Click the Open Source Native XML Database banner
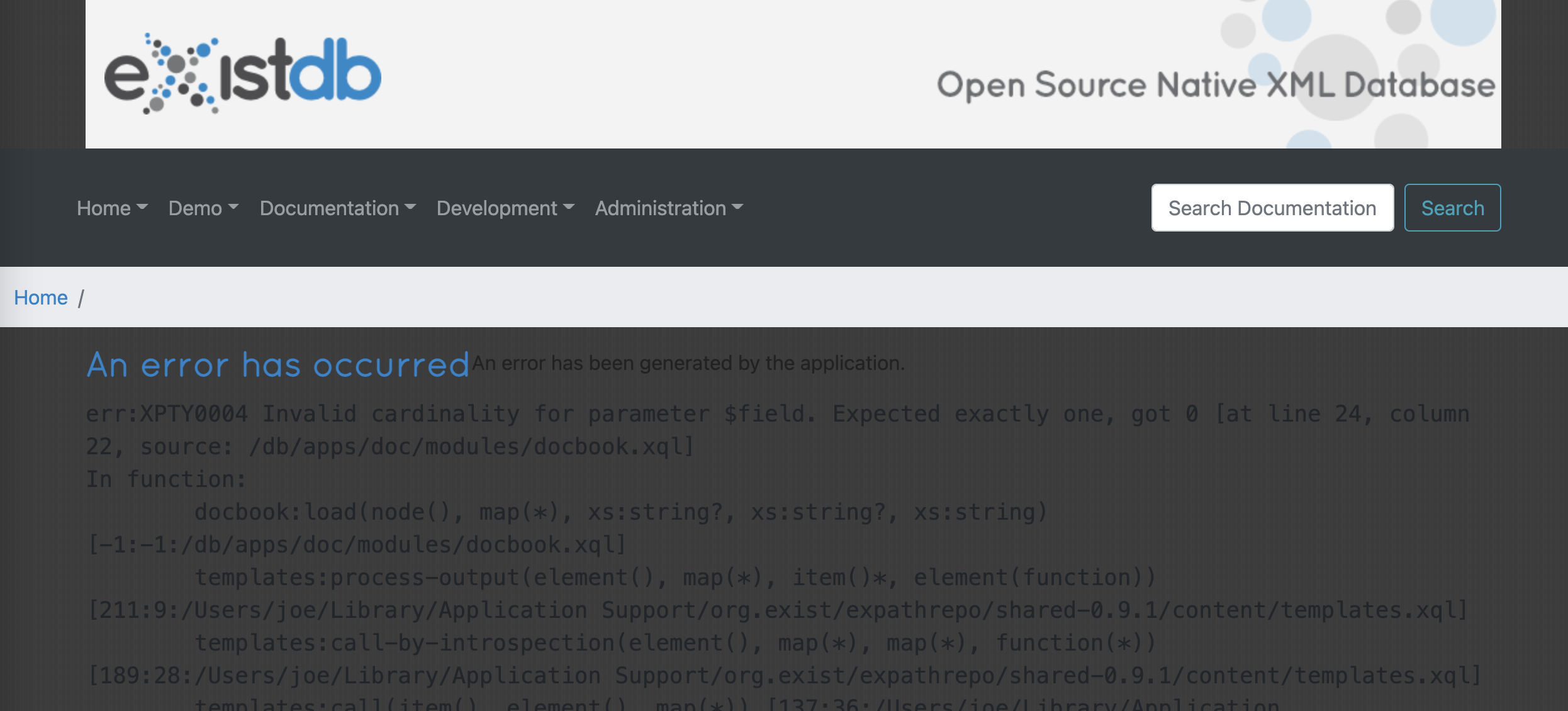This screenshot has height=711, width=1568. (x=1215, y=85)
